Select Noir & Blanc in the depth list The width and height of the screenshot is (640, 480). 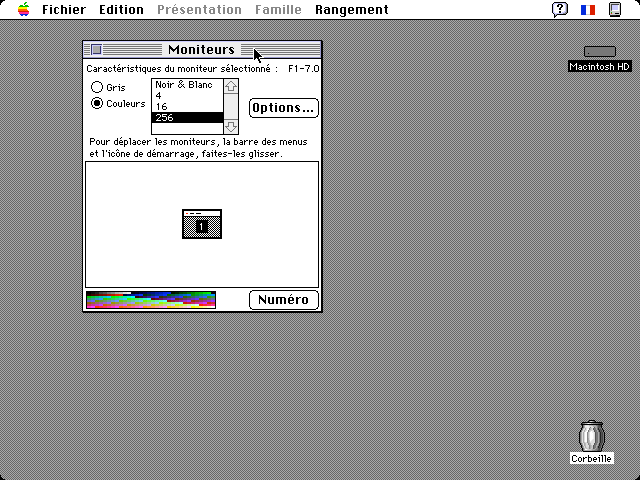187,84
